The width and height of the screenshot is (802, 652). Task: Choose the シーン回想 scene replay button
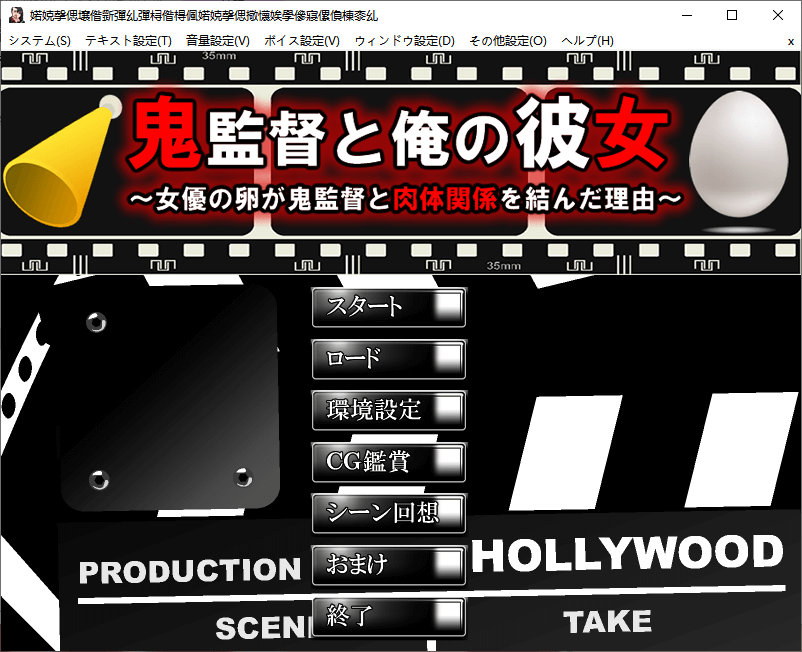point(388,513)
